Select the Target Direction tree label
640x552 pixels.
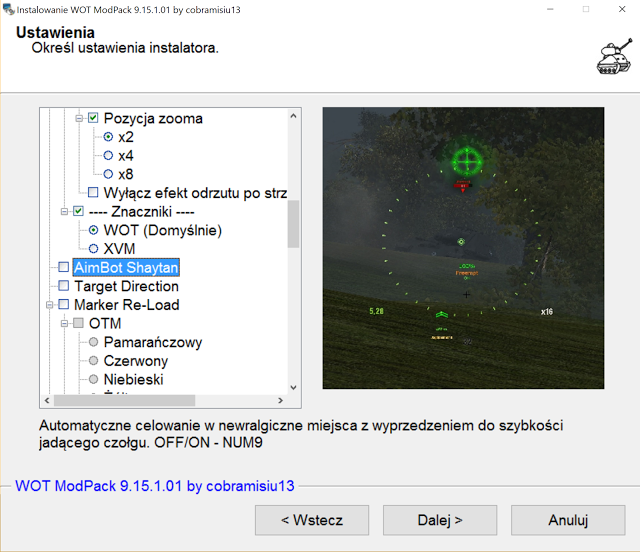pos(127,286)
